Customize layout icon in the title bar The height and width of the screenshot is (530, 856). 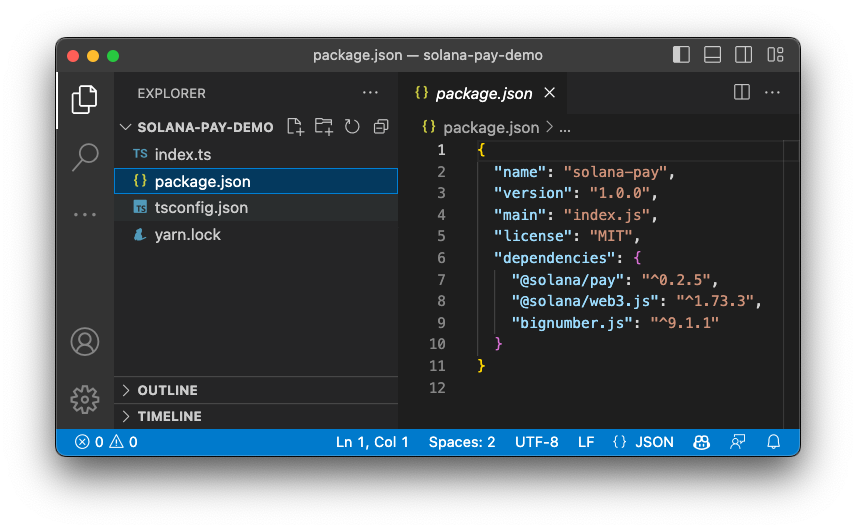click(x=775, y=55)
